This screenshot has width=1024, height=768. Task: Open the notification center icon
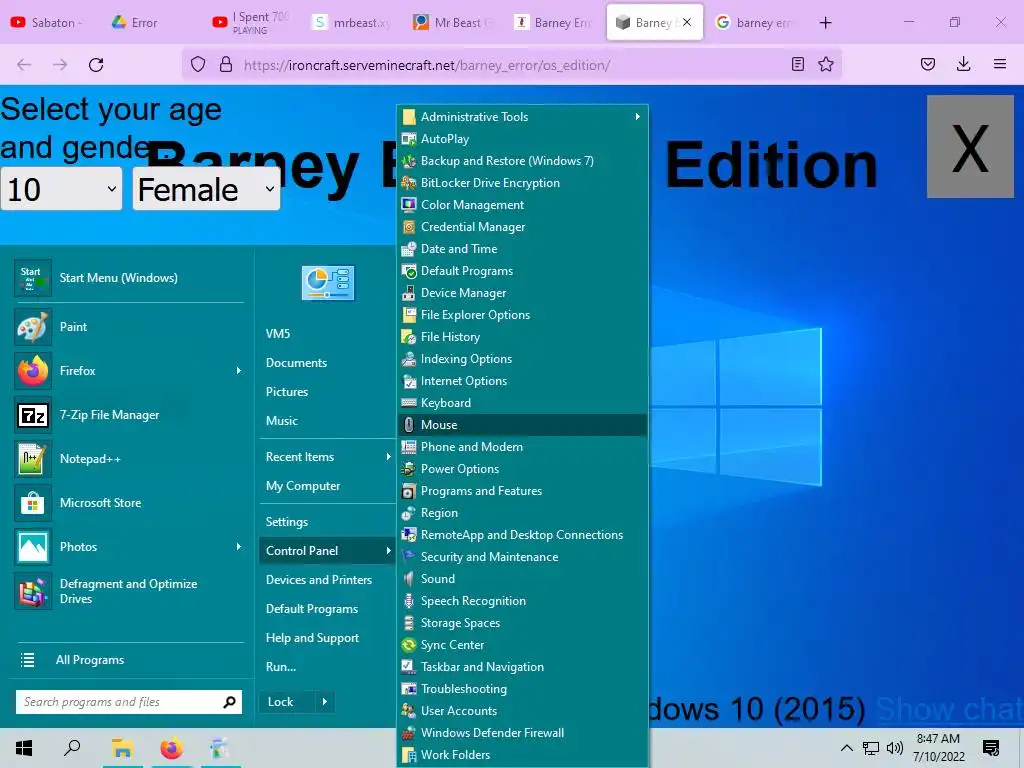[x=991, y=748]
